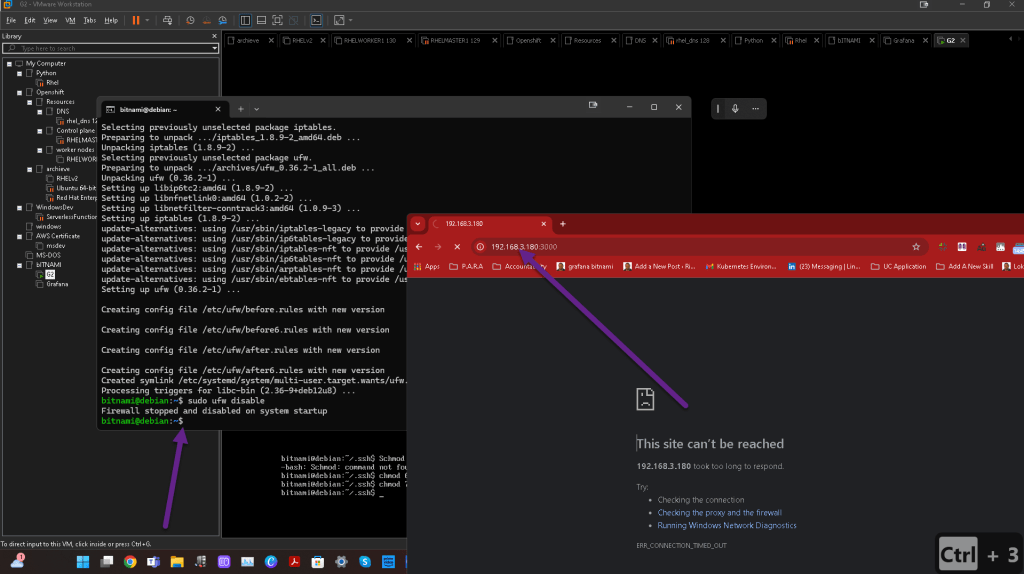Screen dimensions: 1024x574
Task: Click the Take Snapshot clock icon
Action: 190,20
